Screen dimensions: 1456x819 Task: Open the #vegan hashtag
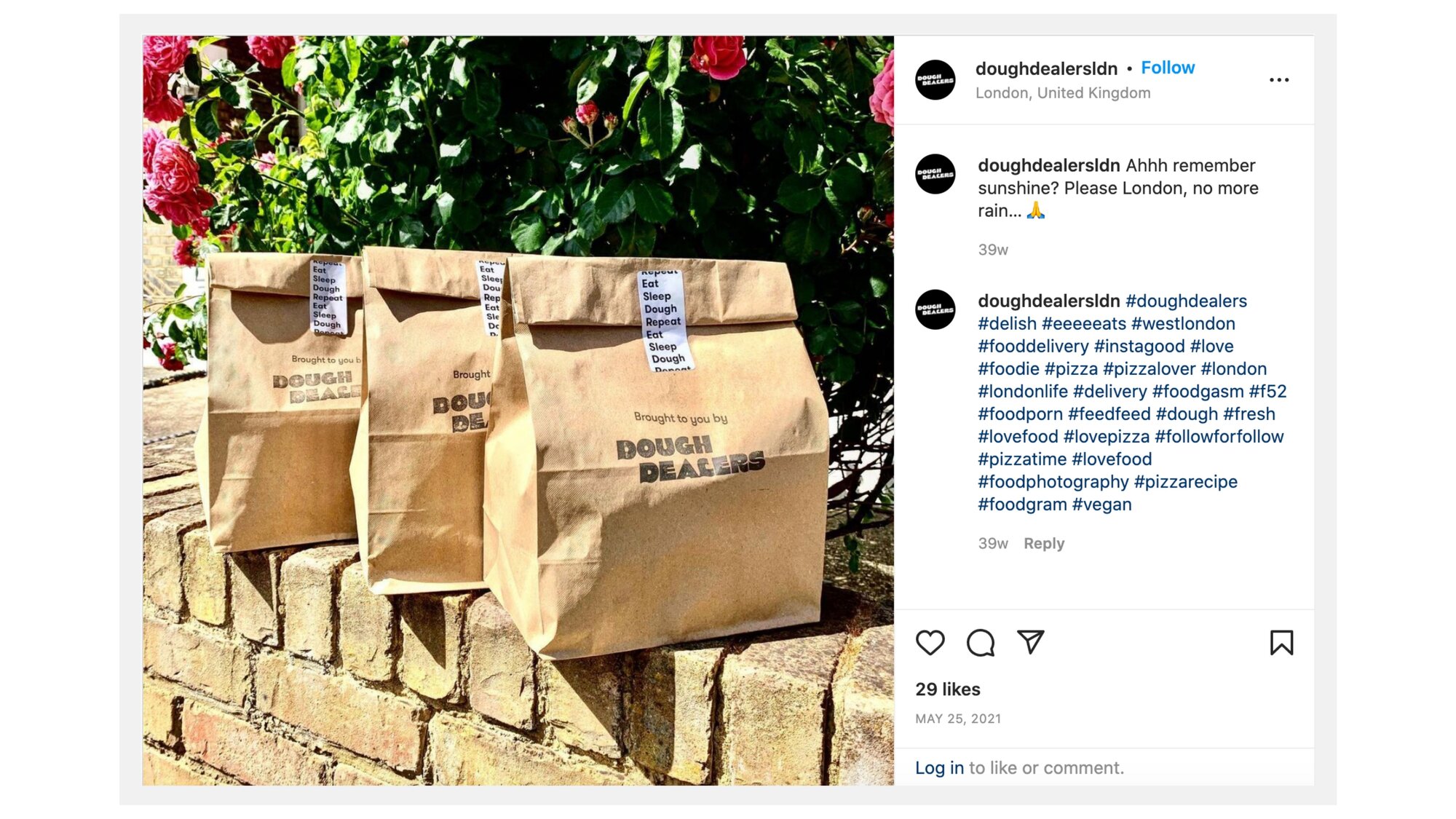1101,504
